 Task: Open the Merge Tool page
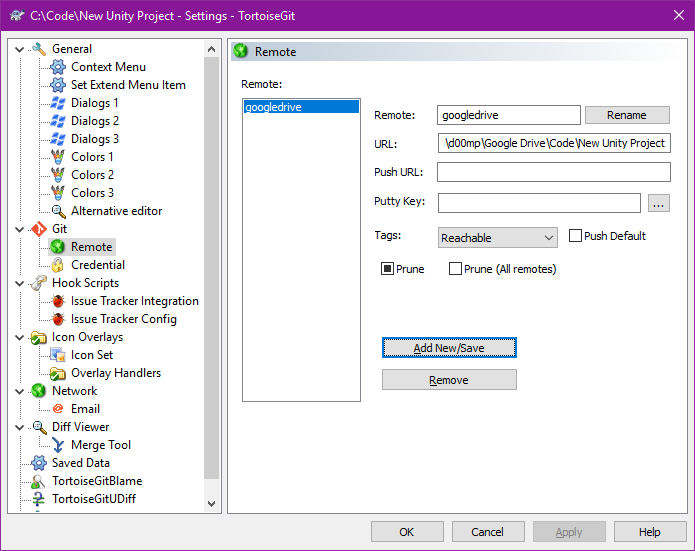click(101, 445)
